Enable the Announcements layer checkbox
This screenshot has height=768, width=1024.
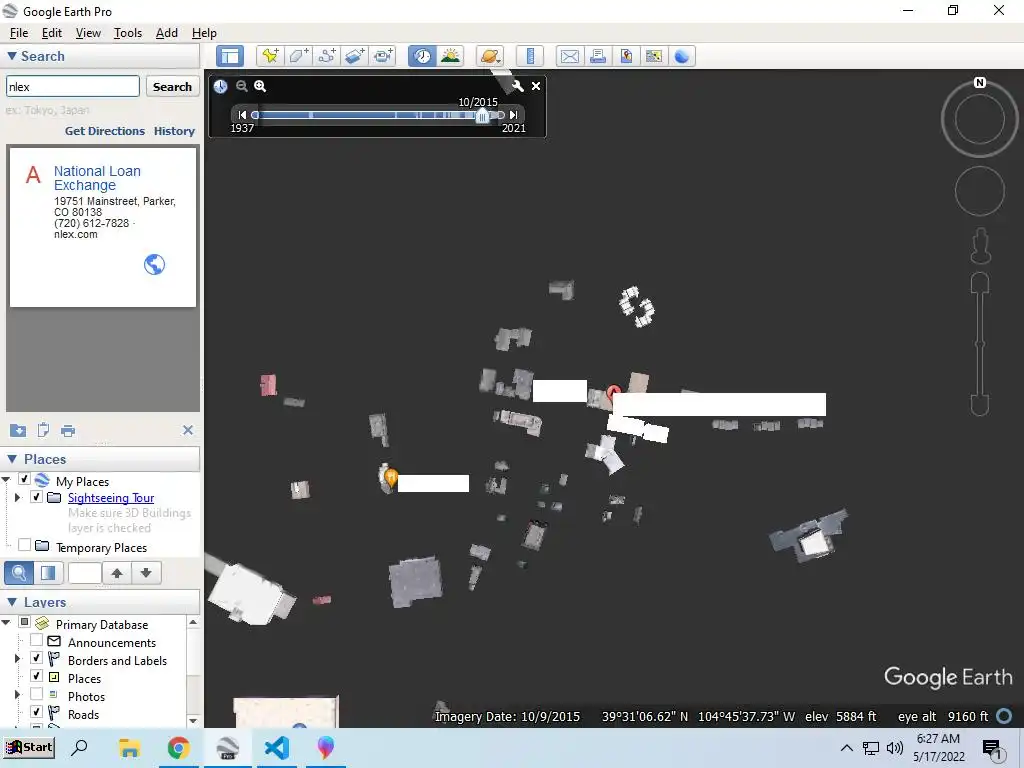(x=37, y=641)
